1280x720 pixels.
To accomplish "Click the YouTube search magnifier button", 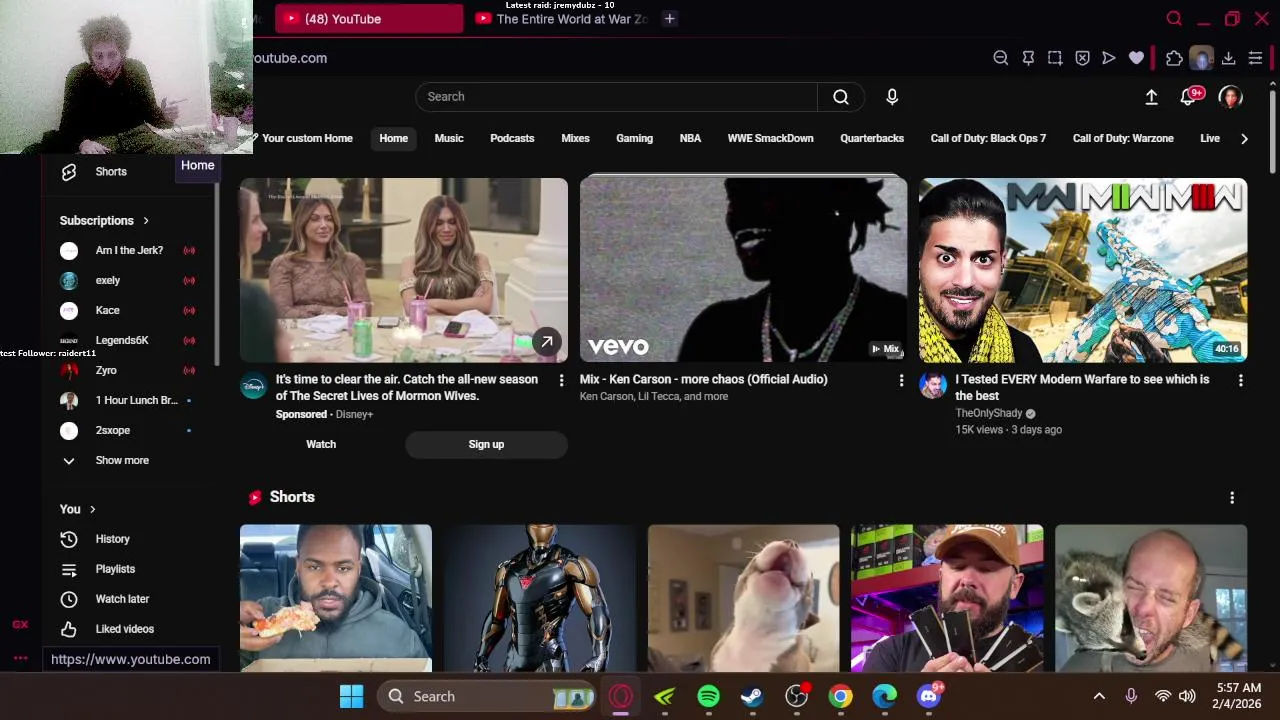I will 841,97.
